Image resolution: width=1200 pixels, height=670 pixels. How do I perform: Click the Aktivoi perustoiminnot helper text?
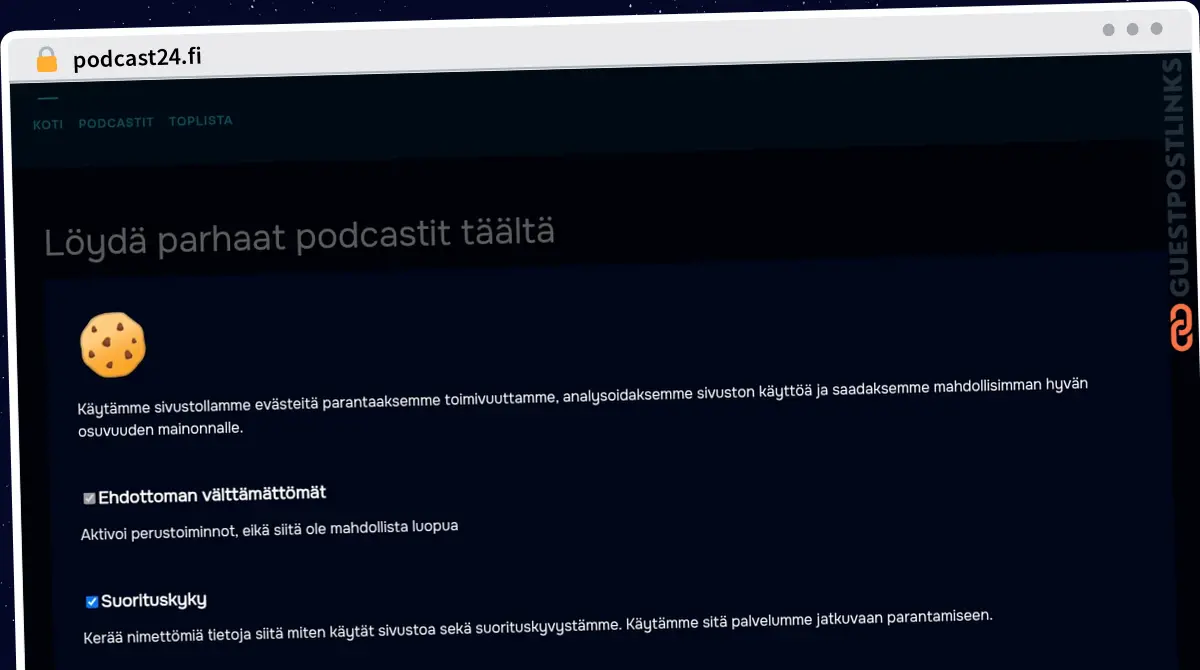point(268,525)
